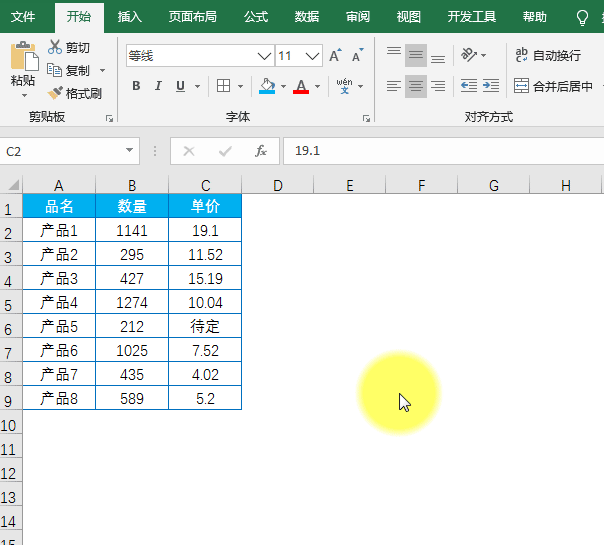Click the 剪切 button label
Viewport: 604px width, 545px height.
[x=77, y=47]
